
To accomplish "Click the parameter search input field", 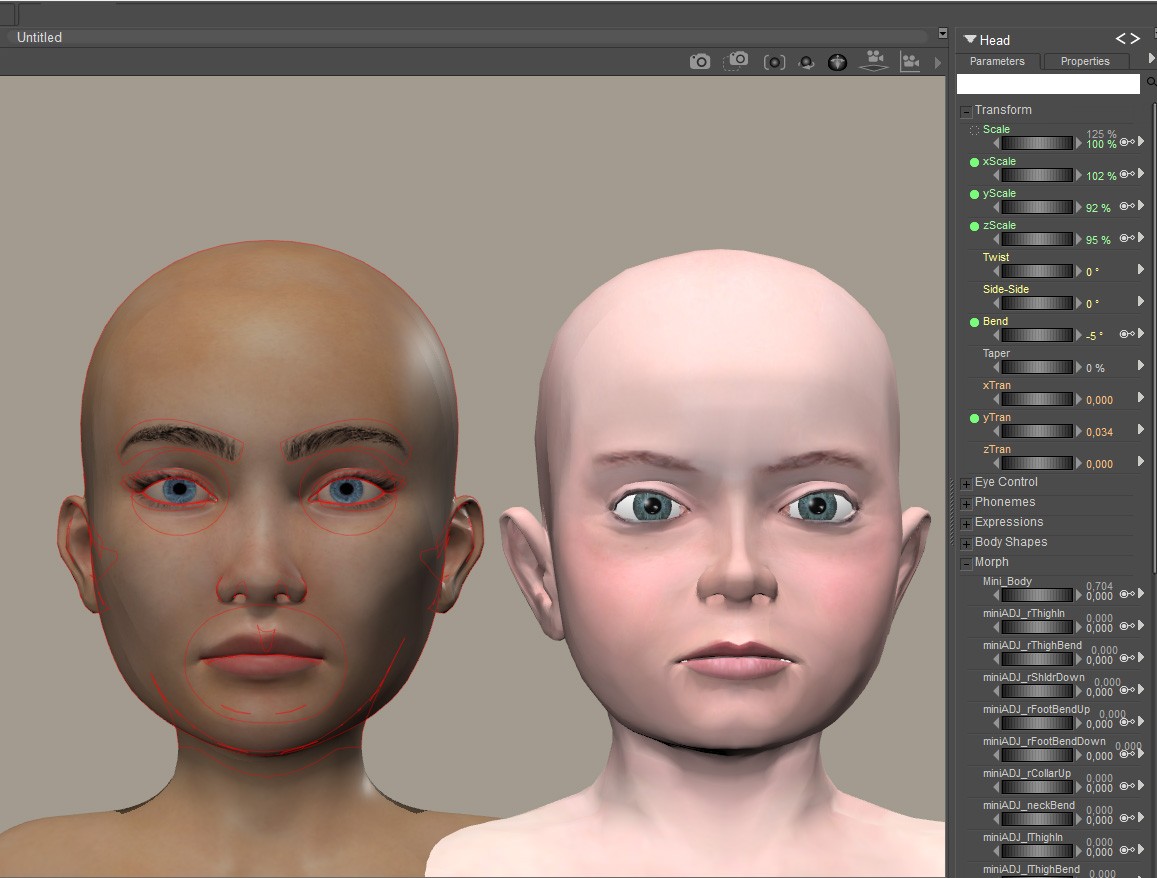I will pos(1048,84).
